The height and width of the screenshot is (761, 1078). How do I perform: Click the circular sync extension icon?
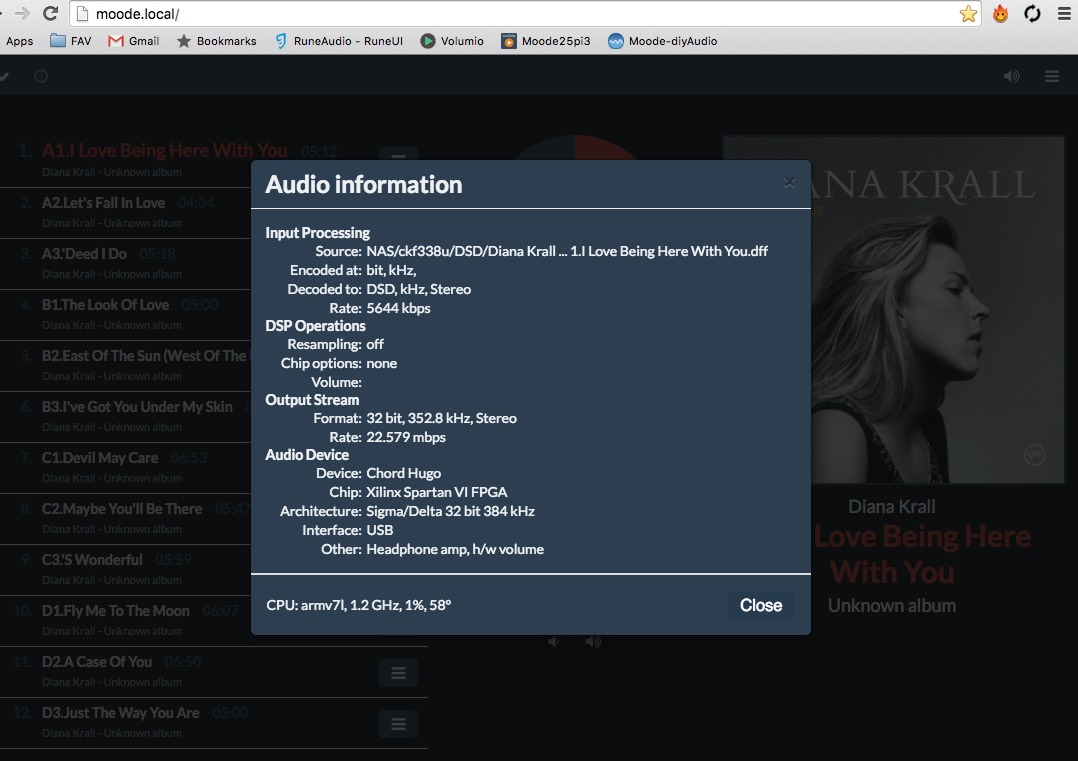coord(1032,14)
